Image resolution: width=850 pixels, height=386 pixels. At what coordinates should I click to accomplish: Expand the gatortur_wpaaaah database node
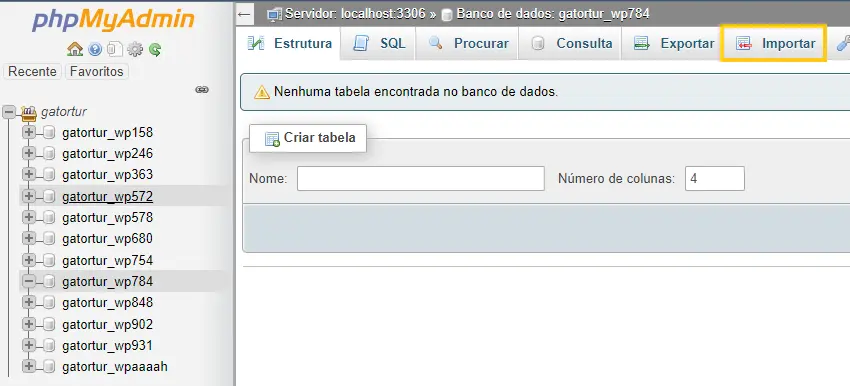pos(29,366)
